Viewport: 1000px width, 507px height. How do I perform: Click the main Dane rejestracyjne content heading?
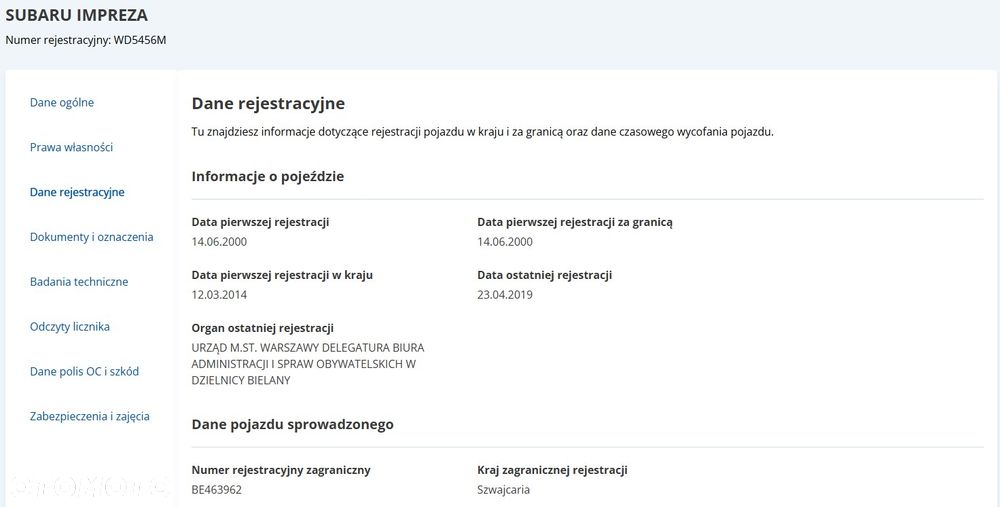pyautogui.click(x=268, y=103)
